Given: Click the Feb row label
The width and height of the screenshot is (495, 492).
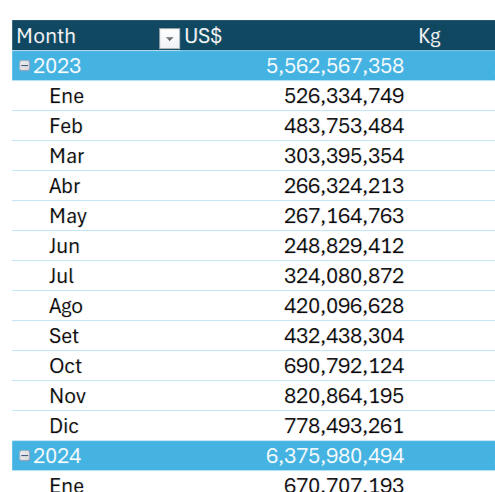Looking at the screenshot, I should [66, 126].
